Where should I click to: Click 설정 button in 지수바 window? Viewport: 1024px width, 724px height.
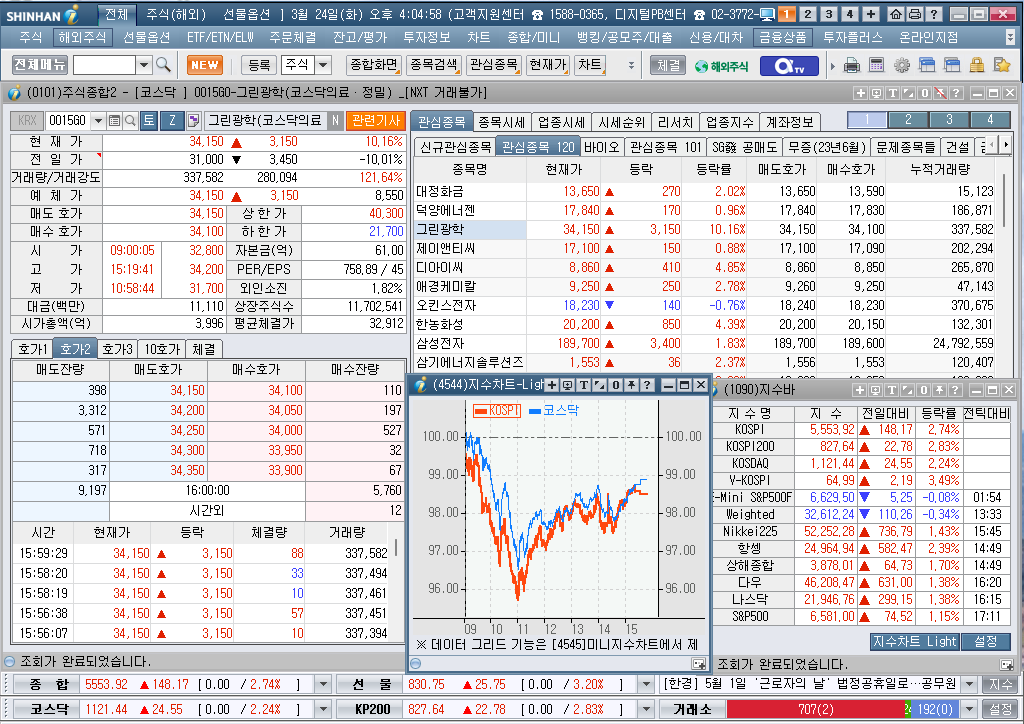tap(985, 642)
